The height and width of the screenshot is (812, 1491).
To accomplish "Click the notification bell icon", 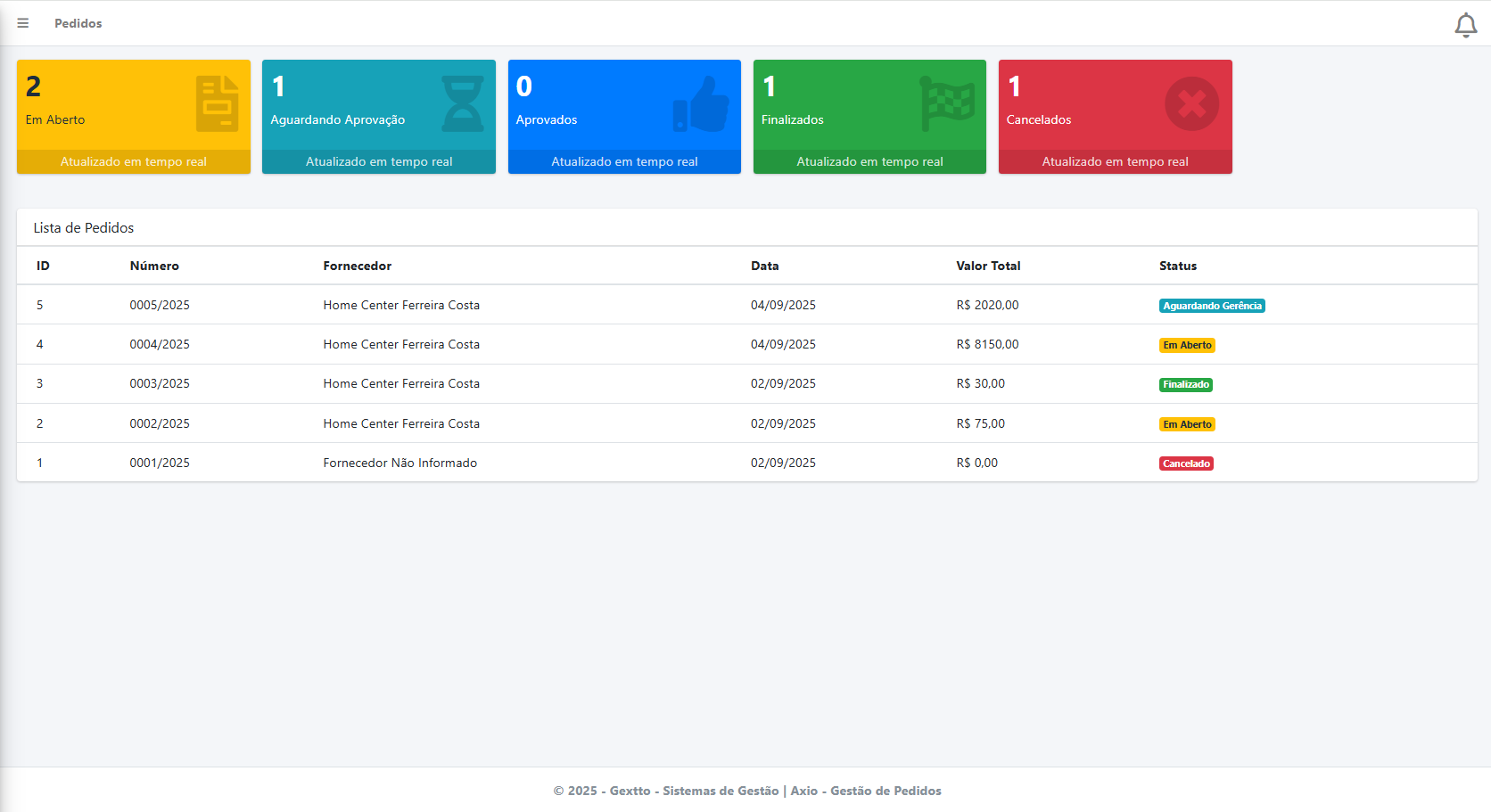I will pos(1465,25).
